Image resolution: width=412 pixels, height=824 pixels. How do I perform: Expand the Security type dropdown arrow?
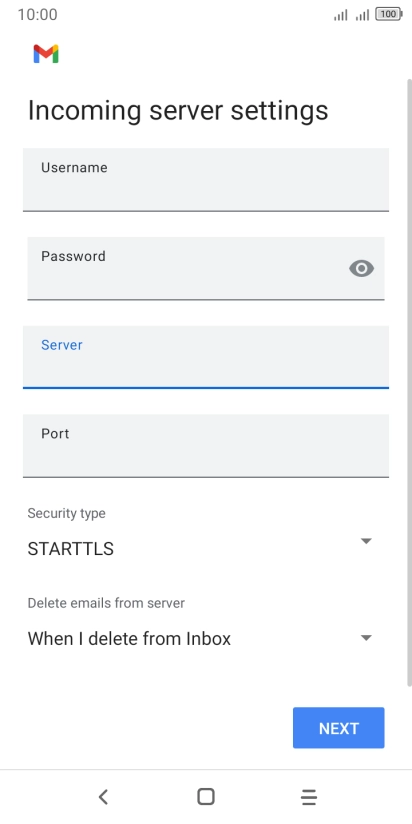366,541
